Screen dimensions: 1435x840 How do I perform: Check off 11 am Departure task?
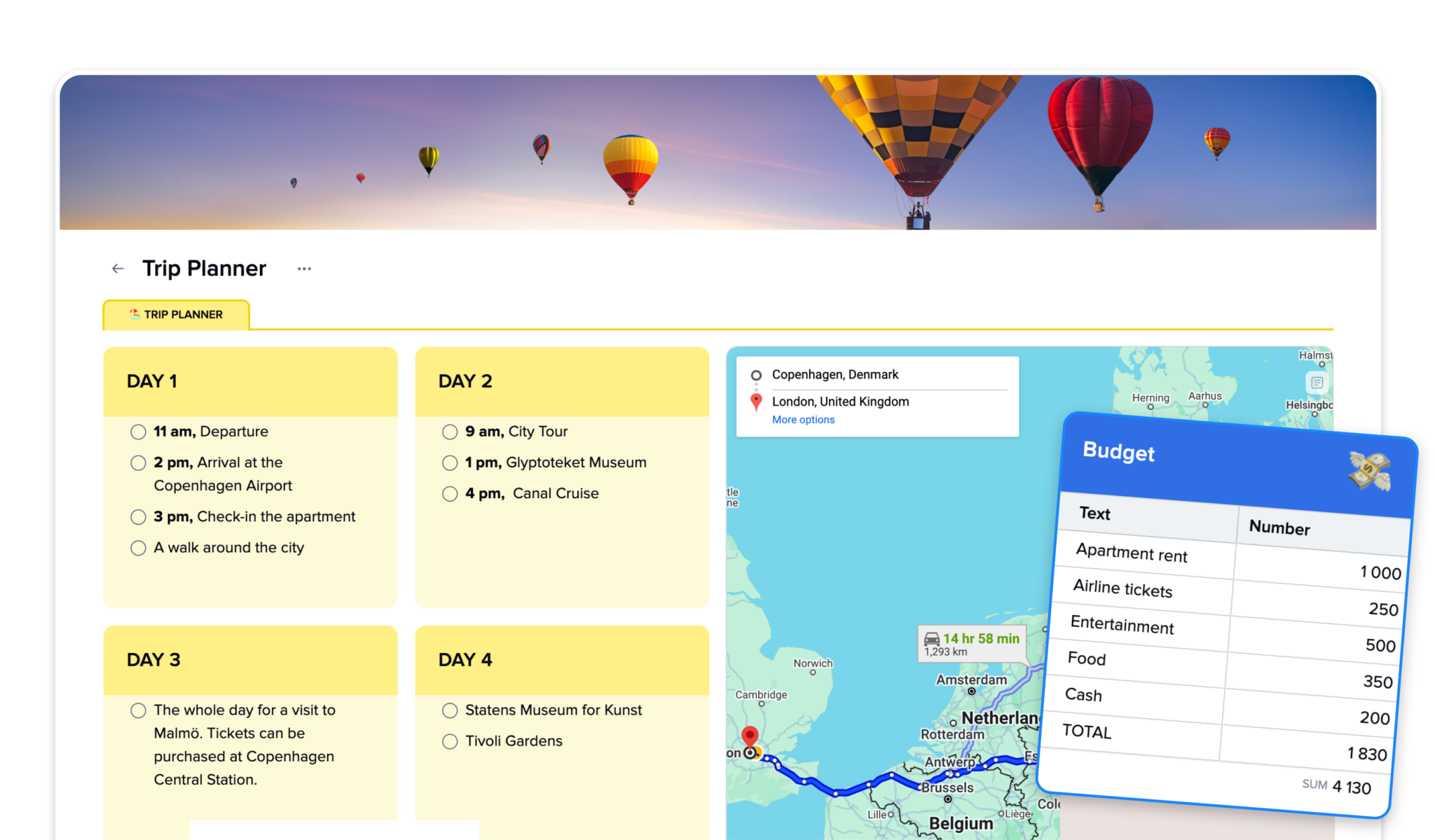pos(138,432)
